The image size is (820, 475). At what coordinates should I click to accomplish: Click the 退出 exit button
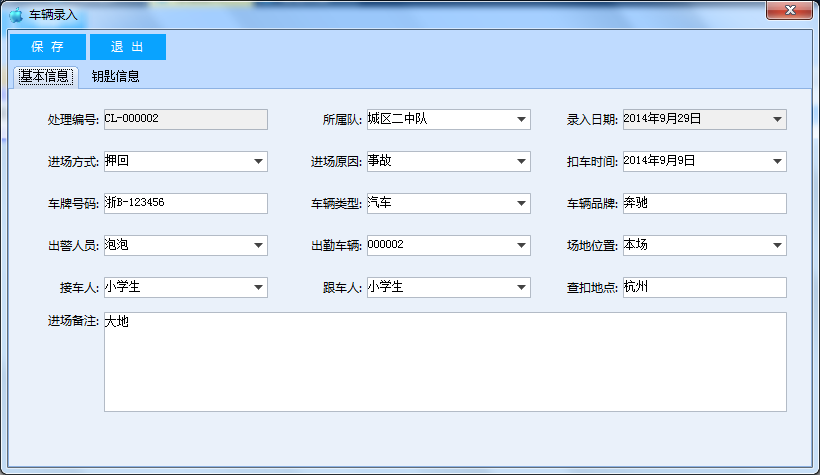click(127, 47)
